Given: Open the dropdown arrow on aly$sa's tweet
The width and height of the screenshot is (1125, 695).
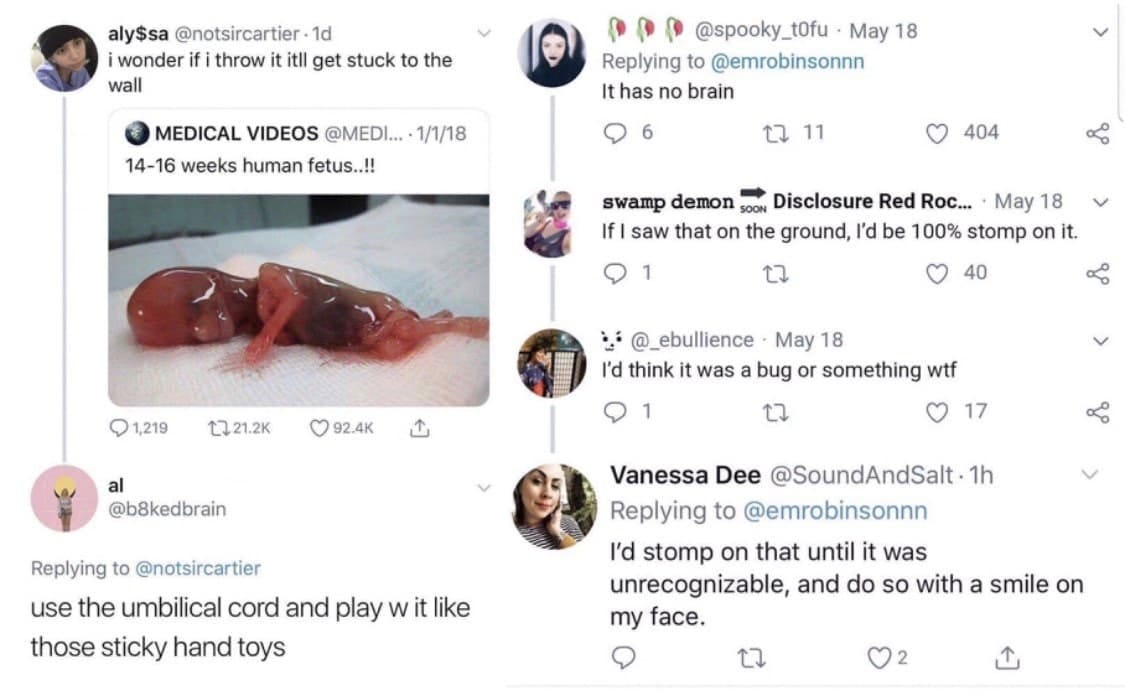Looking at the screenshot, I should point(485,34).
